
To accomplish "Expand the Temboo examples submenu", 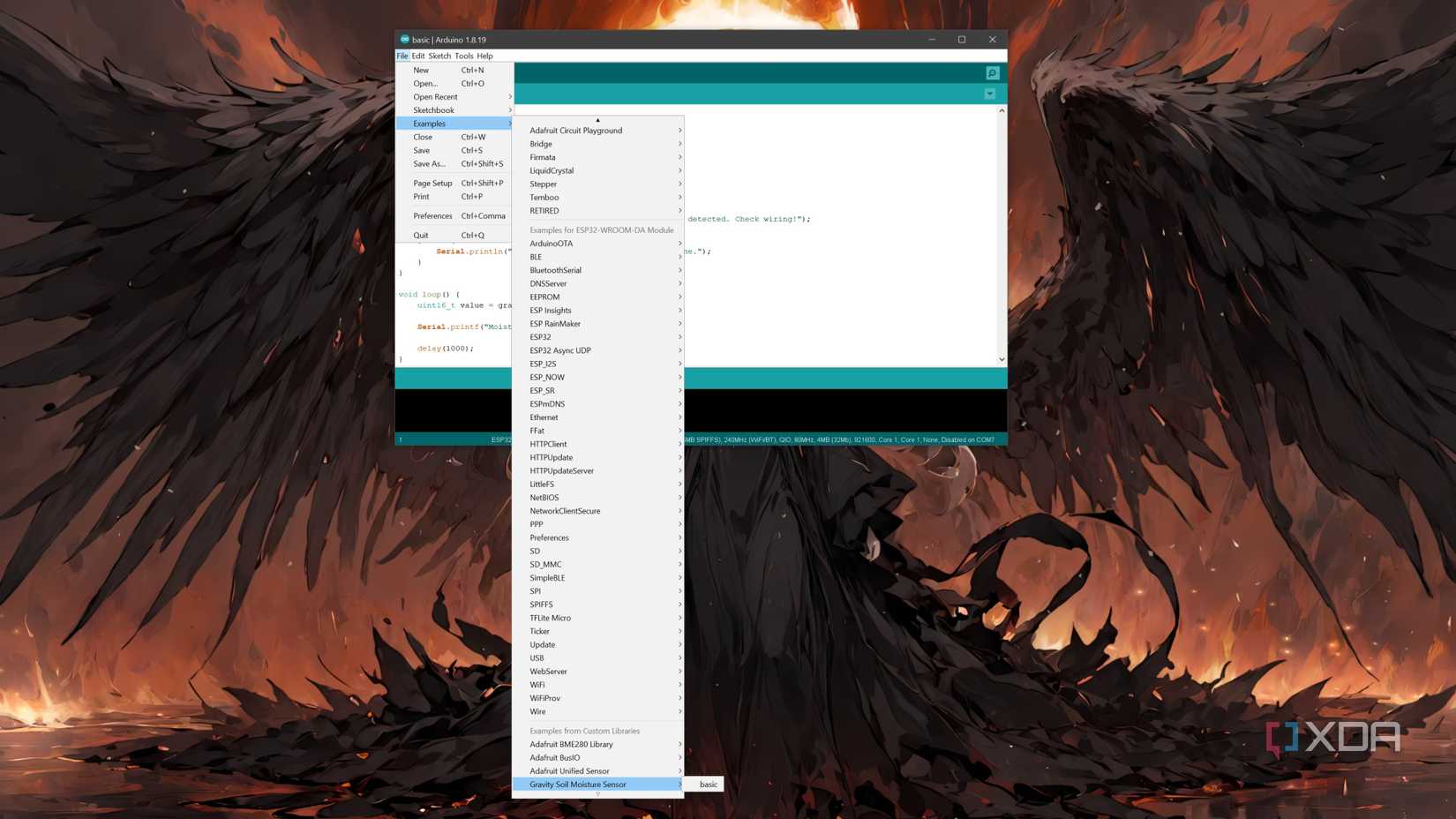I will click(598, 198).
